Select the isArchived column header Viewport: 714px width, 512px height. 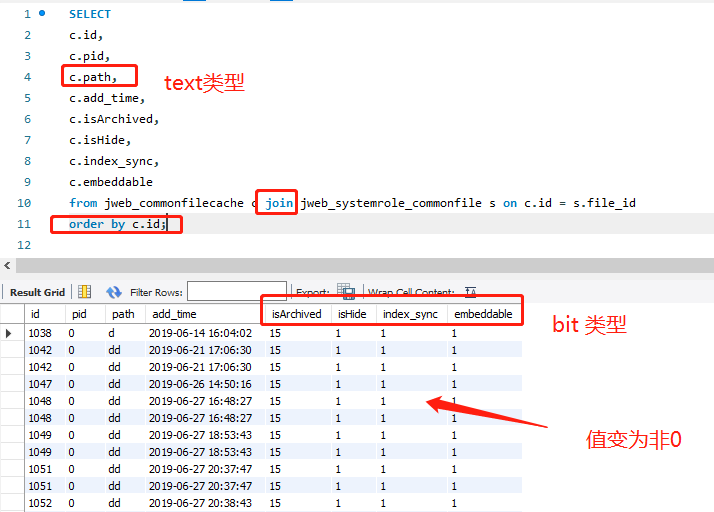295,314
